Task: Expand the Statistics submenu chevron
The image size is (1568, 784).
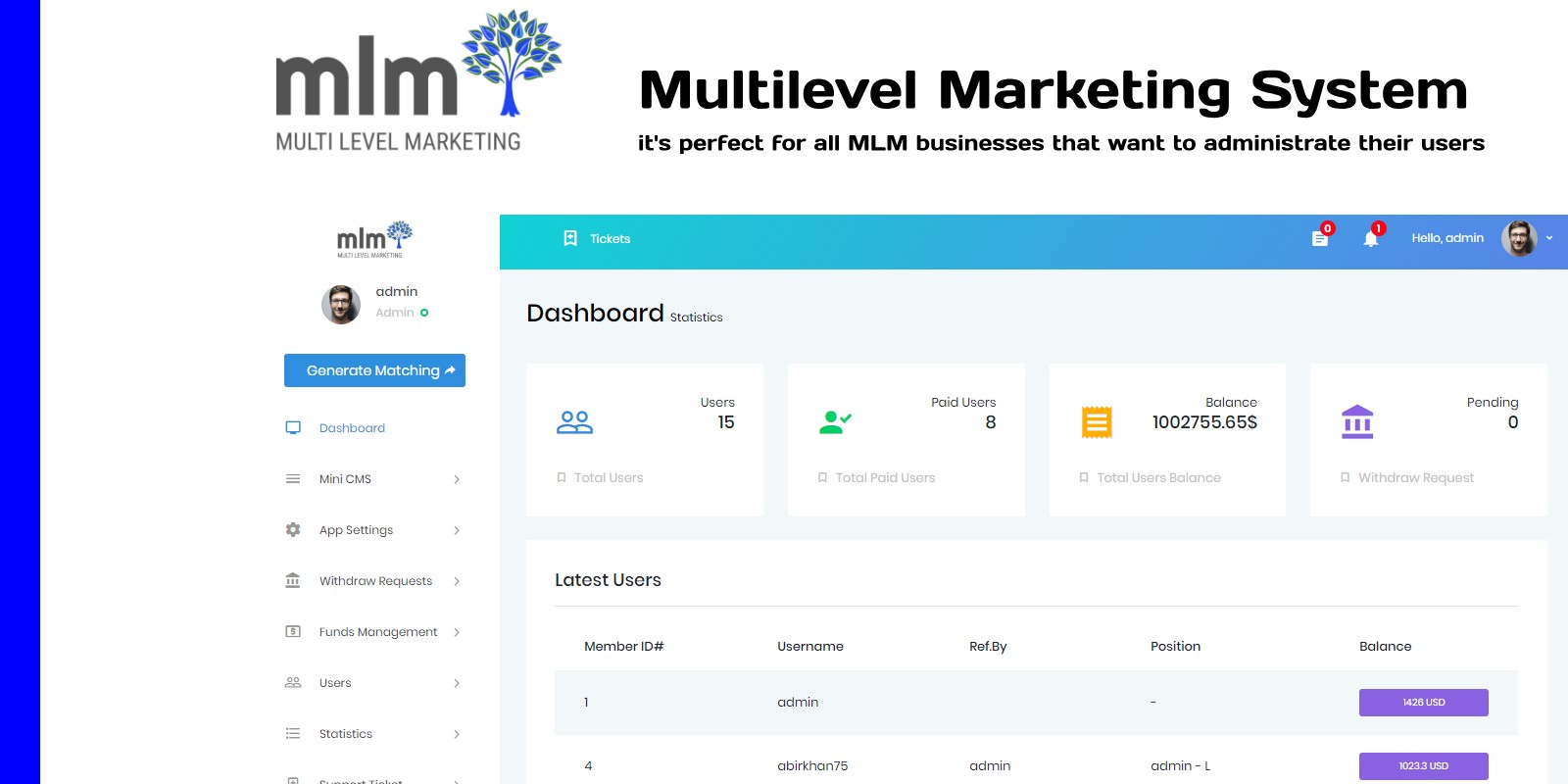Action: [457, 734]
